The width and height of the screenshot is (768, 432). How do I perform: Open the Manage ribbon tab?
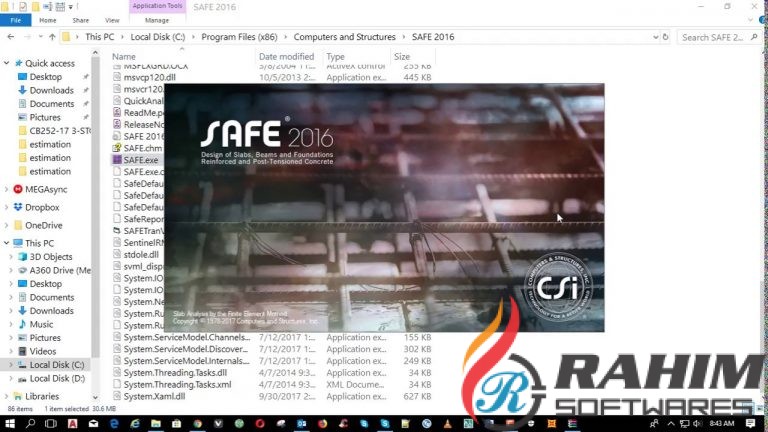pos(157,20)
